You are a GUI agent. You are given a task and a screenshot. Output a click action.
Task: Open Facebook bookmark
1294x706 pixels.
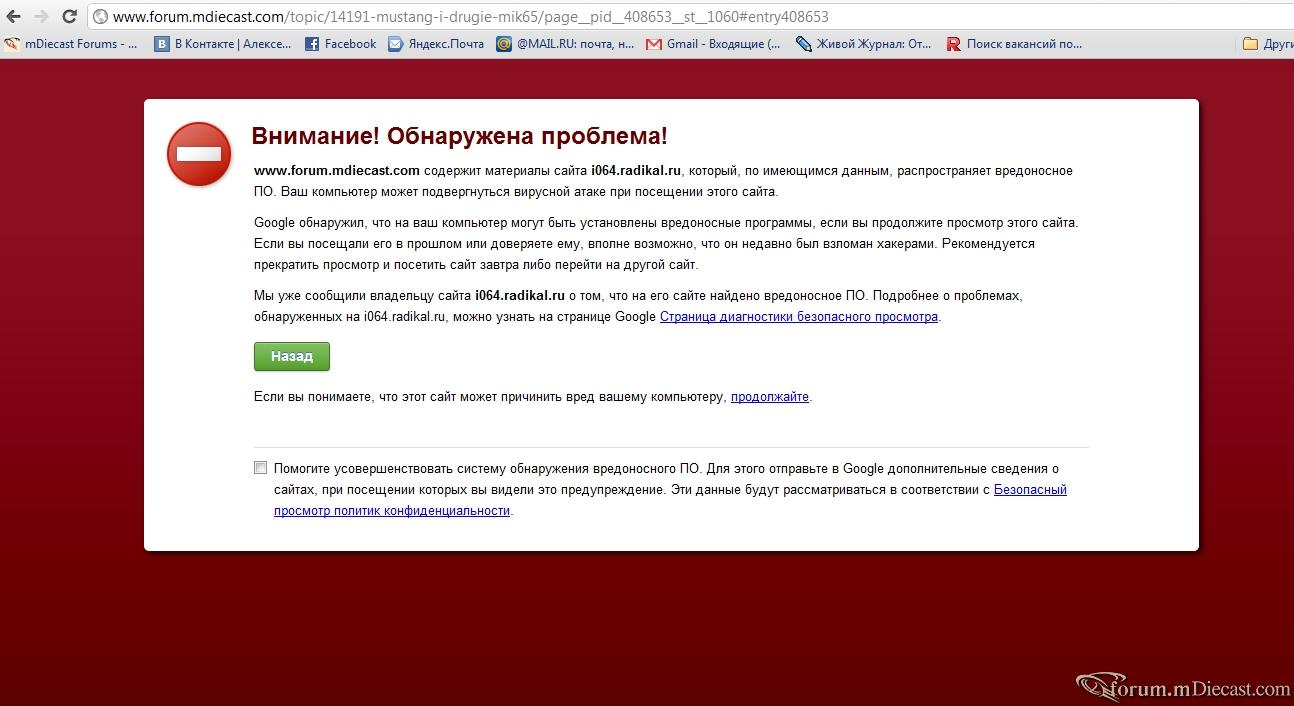340,44
